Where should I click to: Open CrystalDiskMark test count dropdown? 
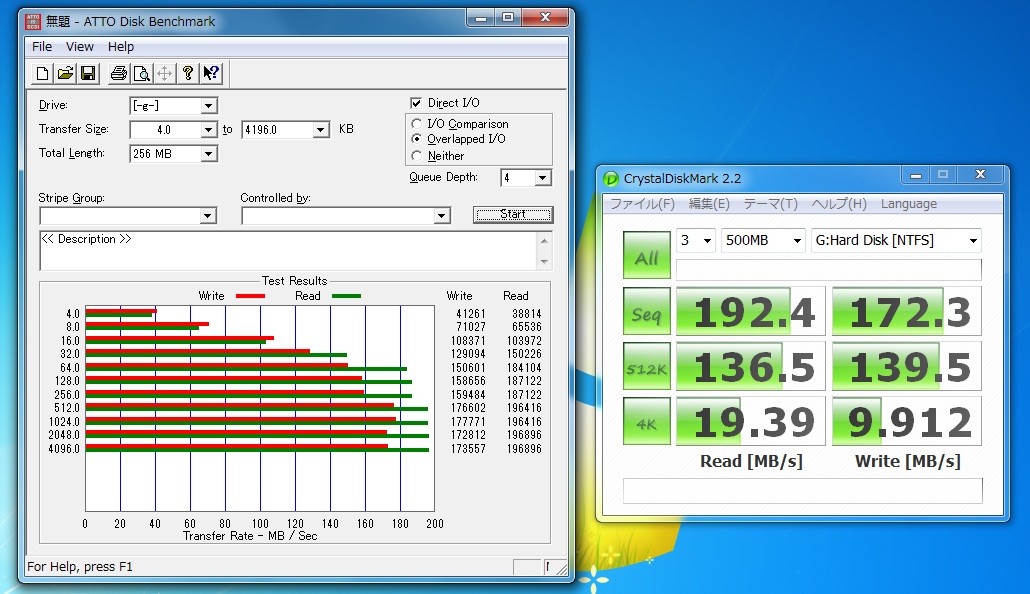coord(696,240)
